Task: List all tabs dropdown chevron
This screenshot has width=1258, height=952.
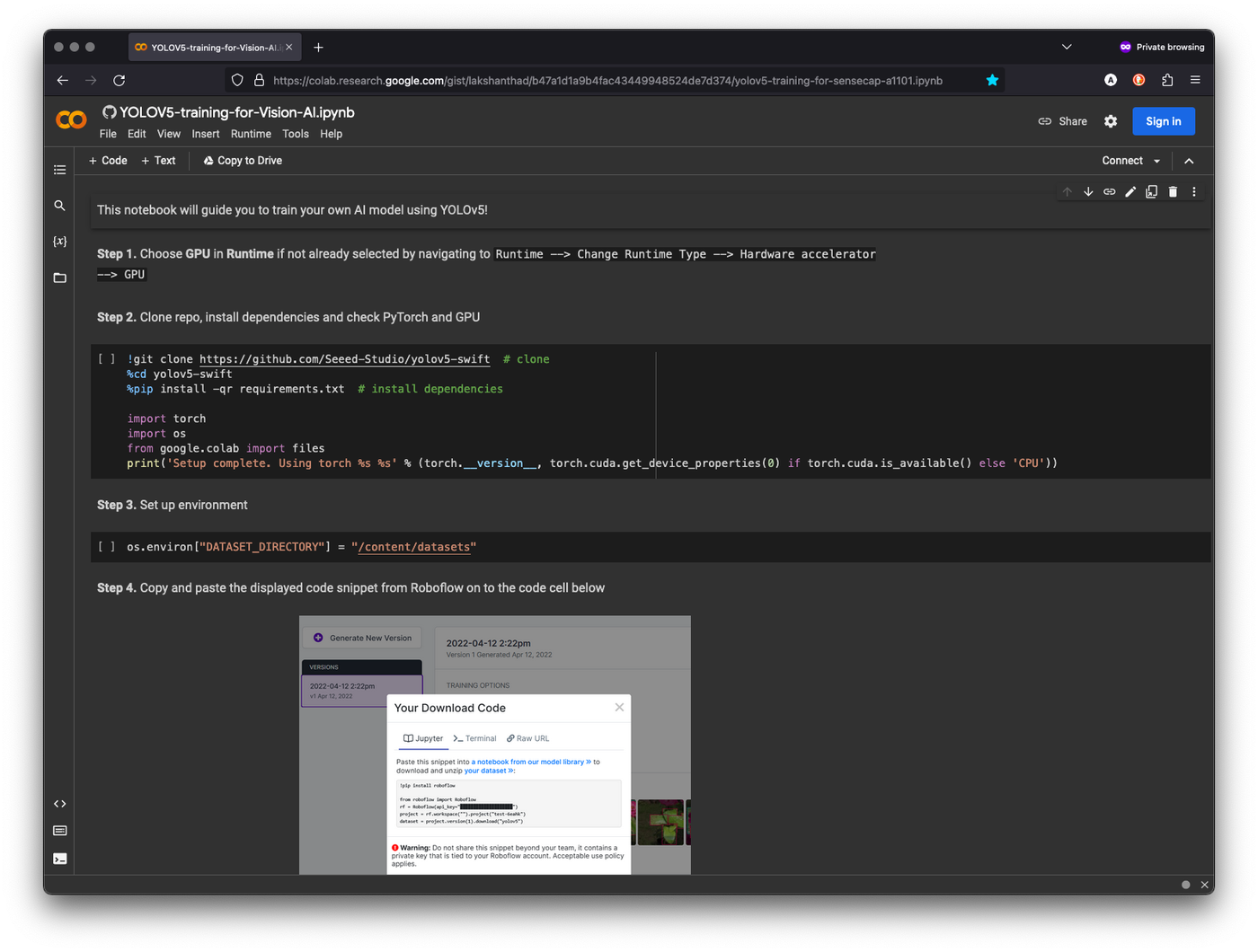Action: [1067, 47]
